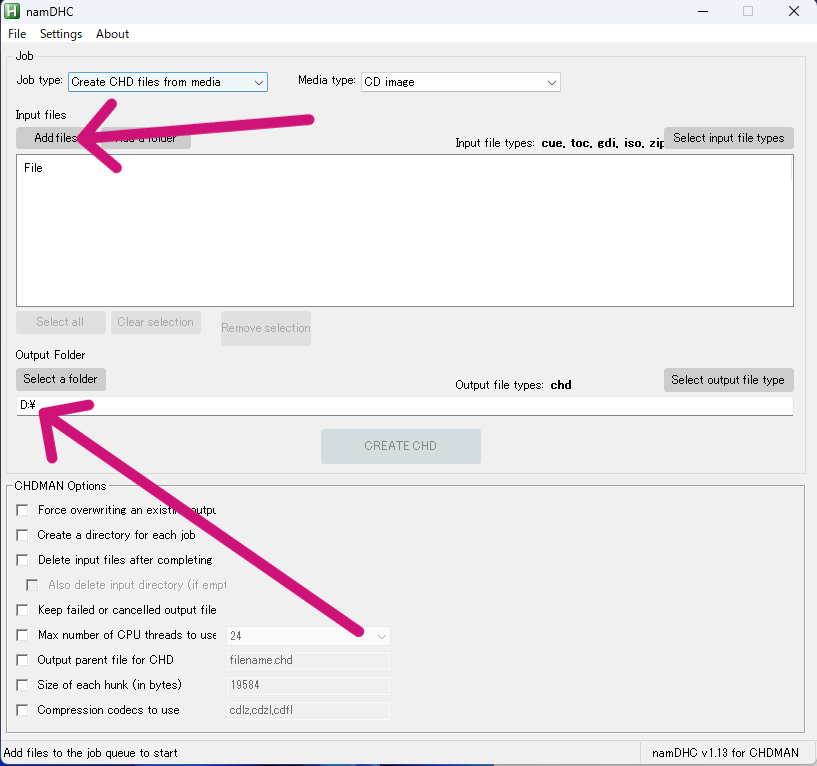Screen dimensions: 817x766
Task: Open the File menu
Action: click(x=17, y=34)
